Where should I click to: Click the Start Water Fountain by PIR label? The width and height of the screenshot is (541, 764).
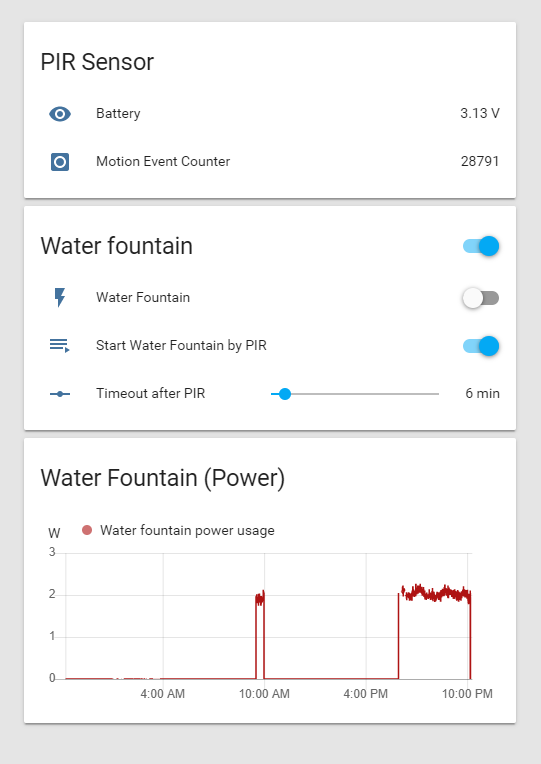coord(181,345)
